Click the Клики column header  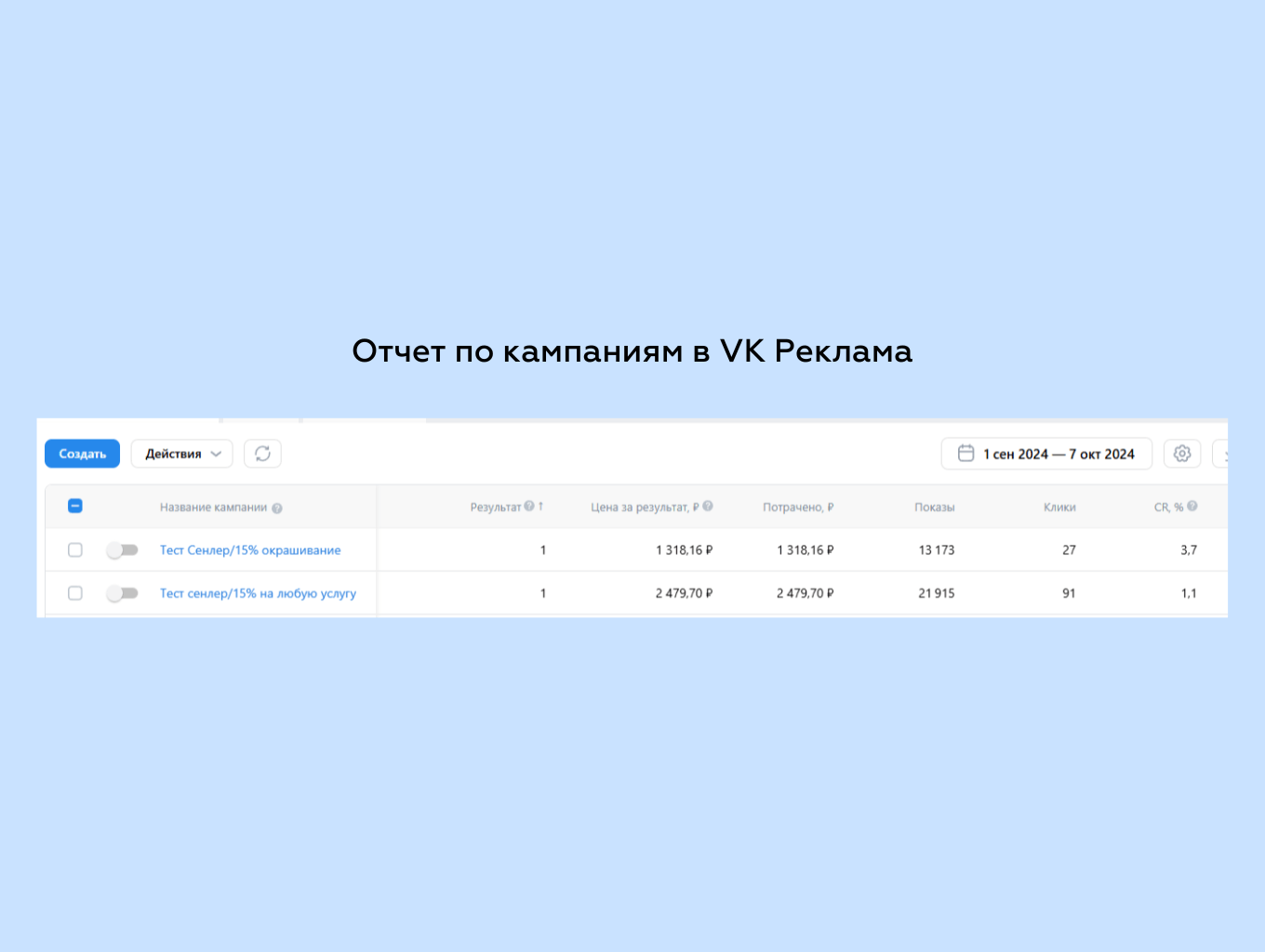pyautogui.click(x=1059, y=508)
